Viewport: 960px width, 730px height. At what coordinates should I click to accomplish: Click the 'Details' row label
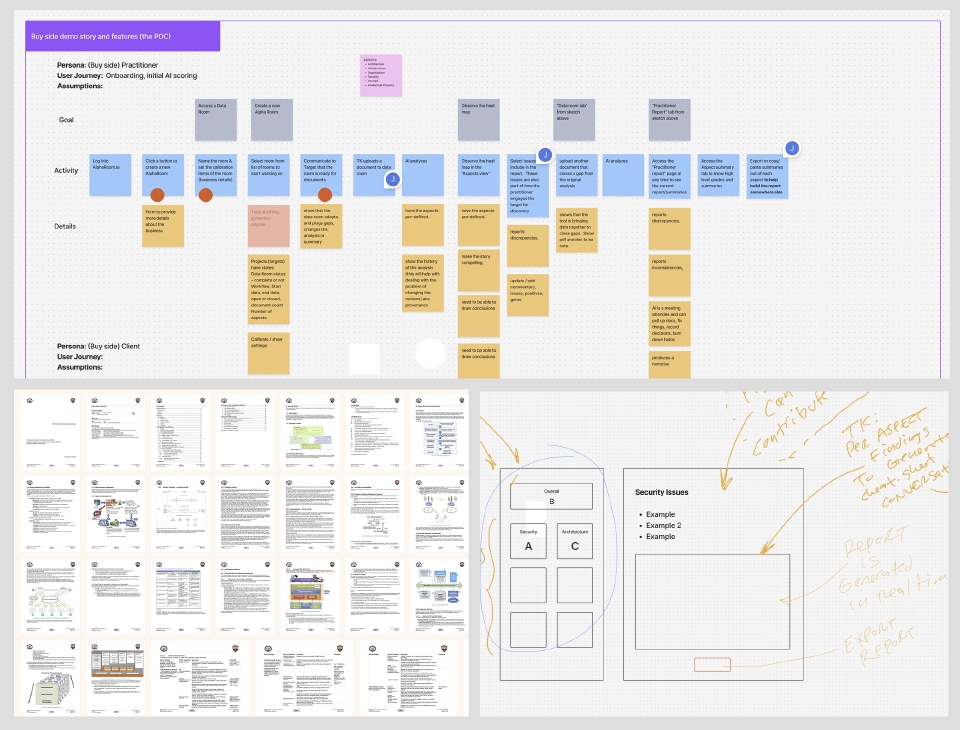point(65,227)
